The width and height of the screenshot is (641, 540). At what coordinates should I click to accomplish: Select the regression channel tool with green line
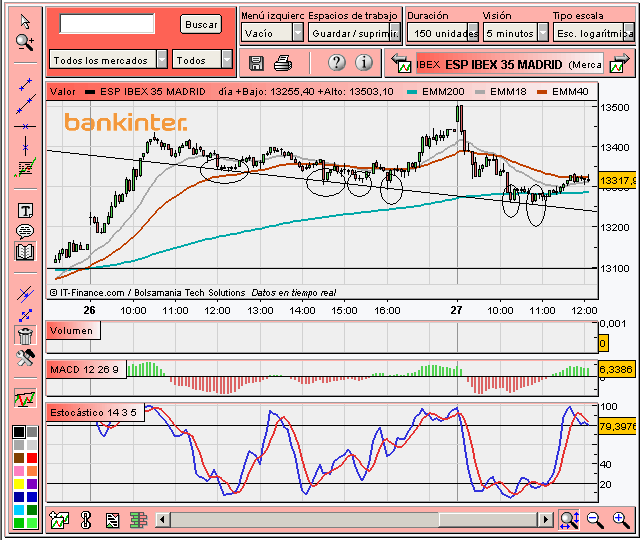25,168
